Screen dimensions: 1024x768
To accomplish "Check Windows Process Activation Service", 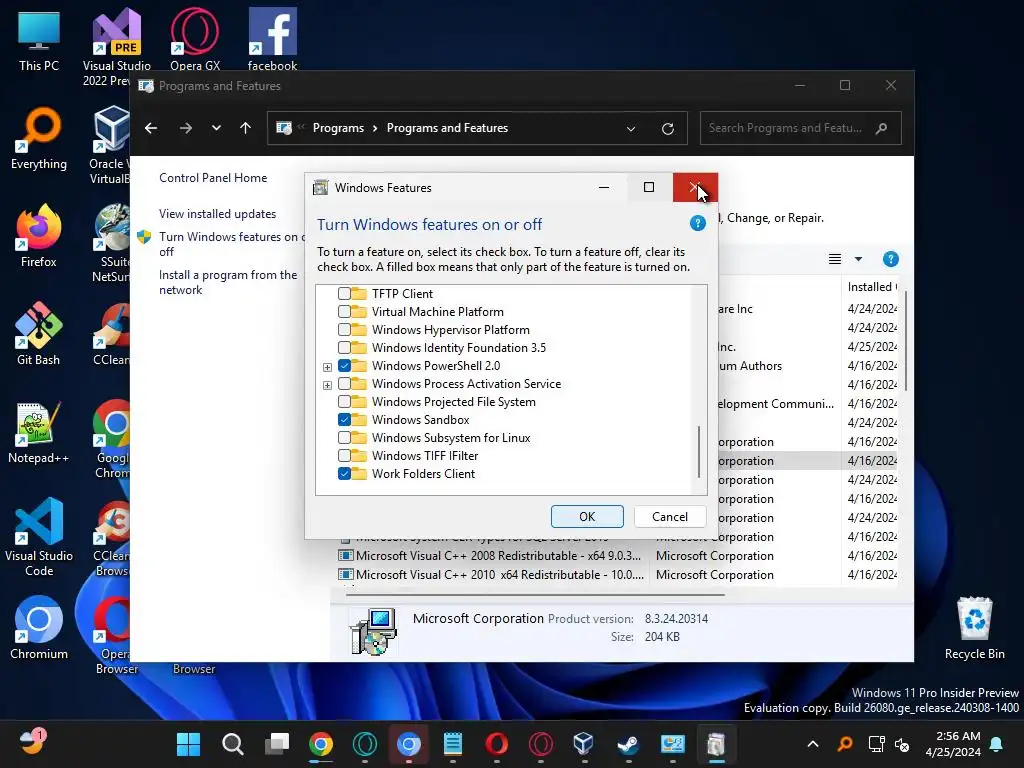I will tap(344, 383).
